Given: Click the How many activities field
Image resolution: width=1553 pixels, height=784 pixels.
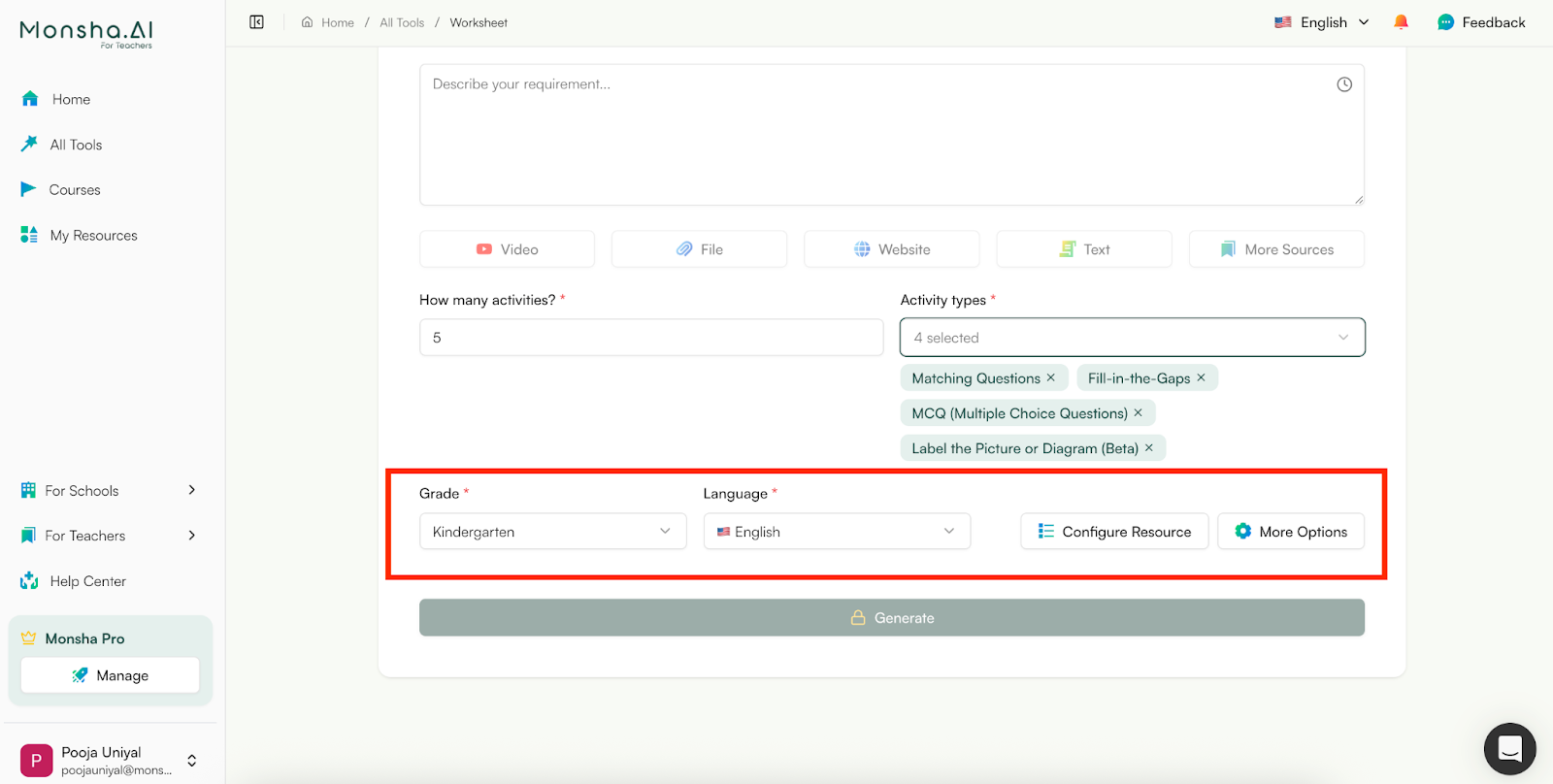Looking at the screenshot, I should 651,338.
